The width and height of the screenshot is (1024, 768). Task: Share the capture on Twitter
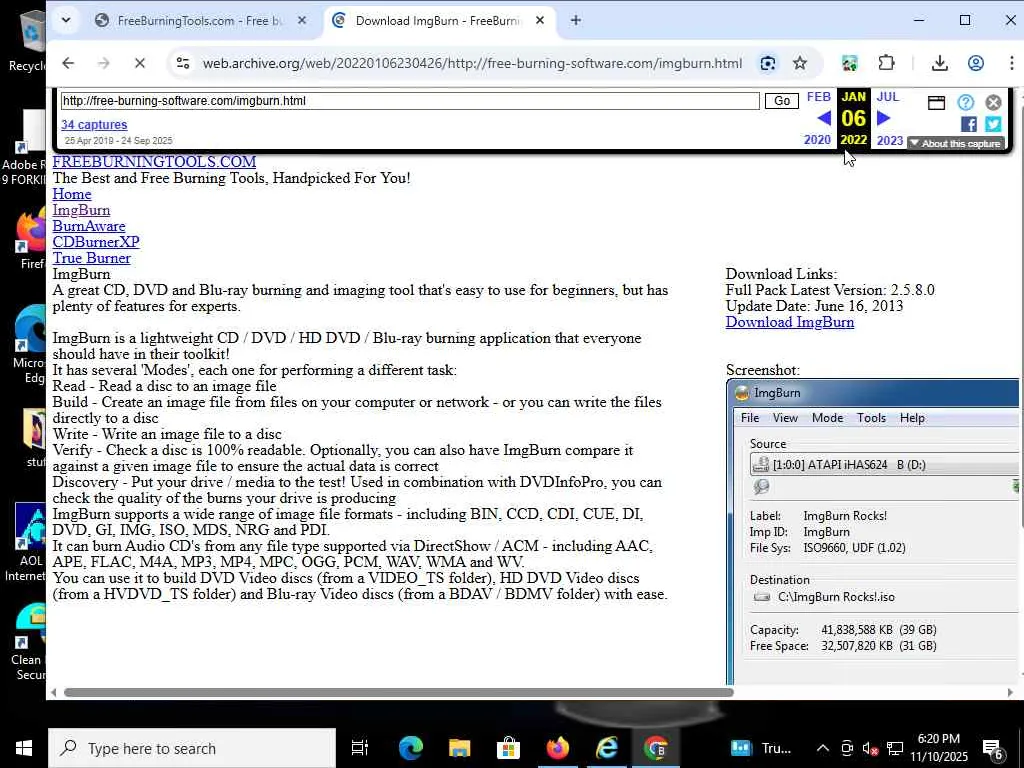993,124
